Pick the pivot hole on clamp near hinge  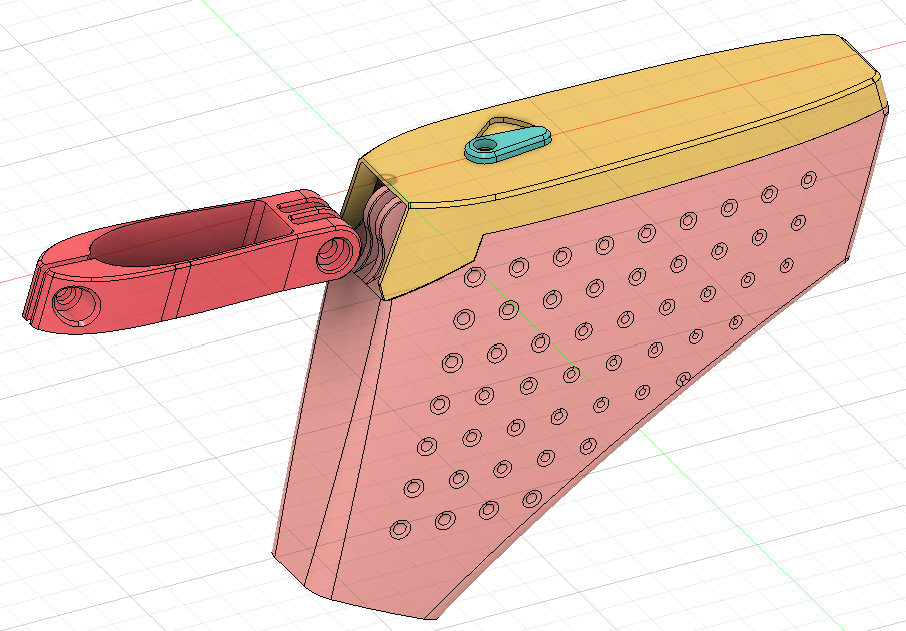[x=335, y=256]
